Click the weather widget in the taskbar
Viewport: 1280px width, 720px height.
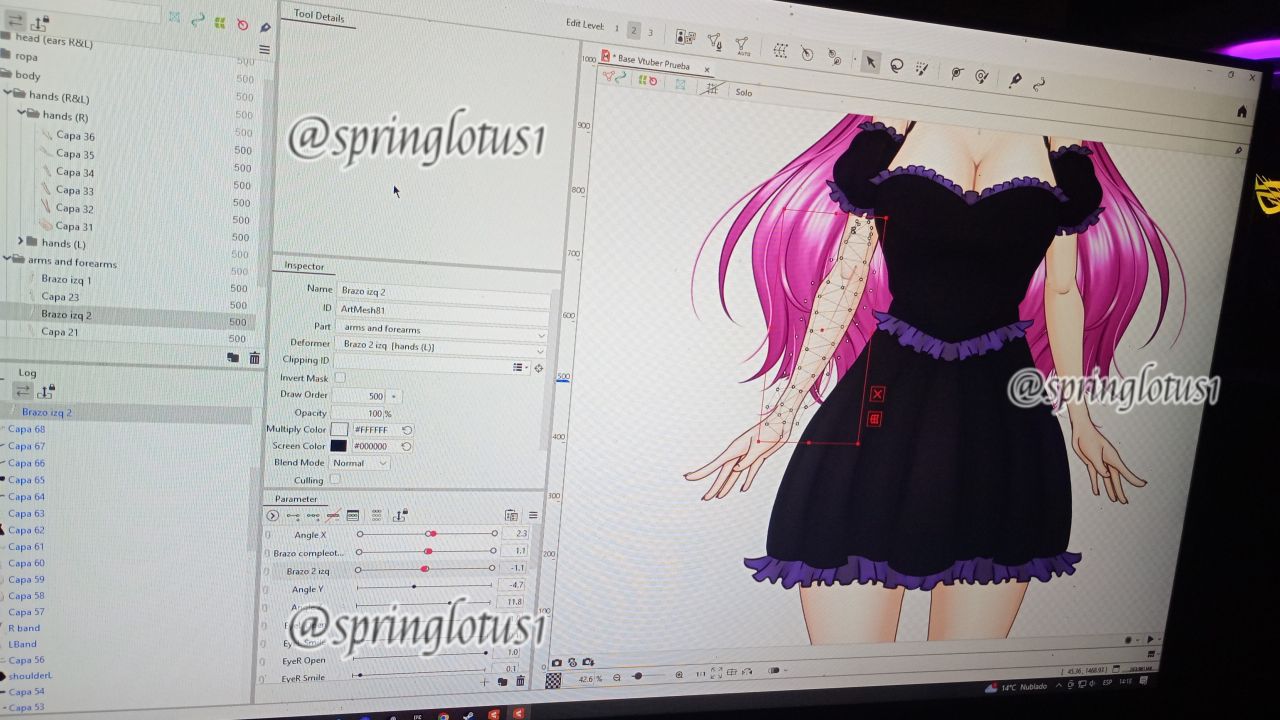1014,688
